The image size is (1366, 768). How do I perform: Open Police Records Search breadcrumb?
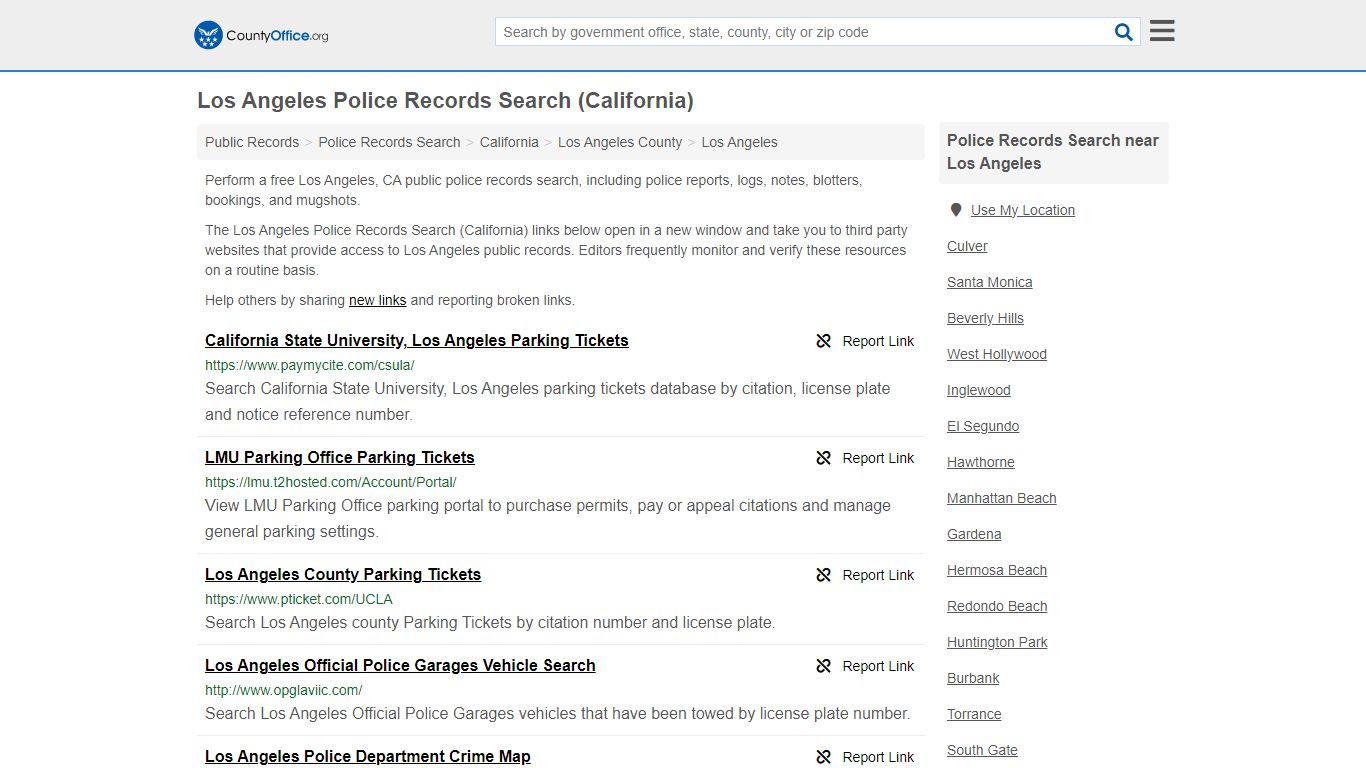(389, 142)
